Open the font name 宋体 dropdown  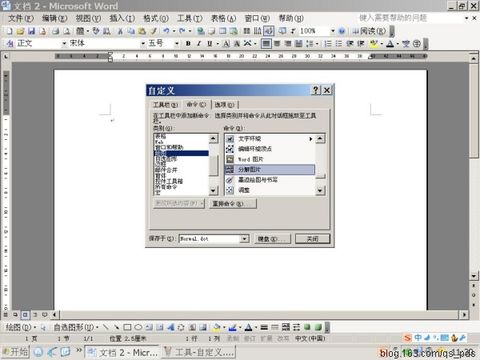[x=143, y=44]
